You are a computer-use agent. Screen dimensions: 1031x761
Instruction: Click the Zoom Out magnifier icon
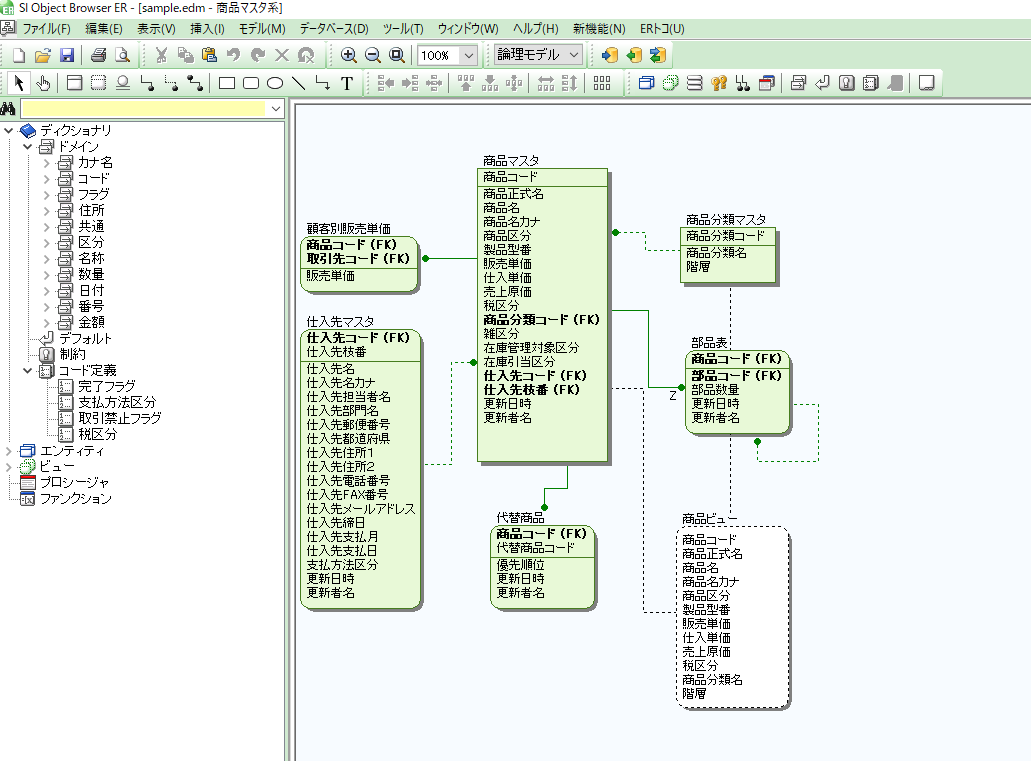click(x=373, y=55)
